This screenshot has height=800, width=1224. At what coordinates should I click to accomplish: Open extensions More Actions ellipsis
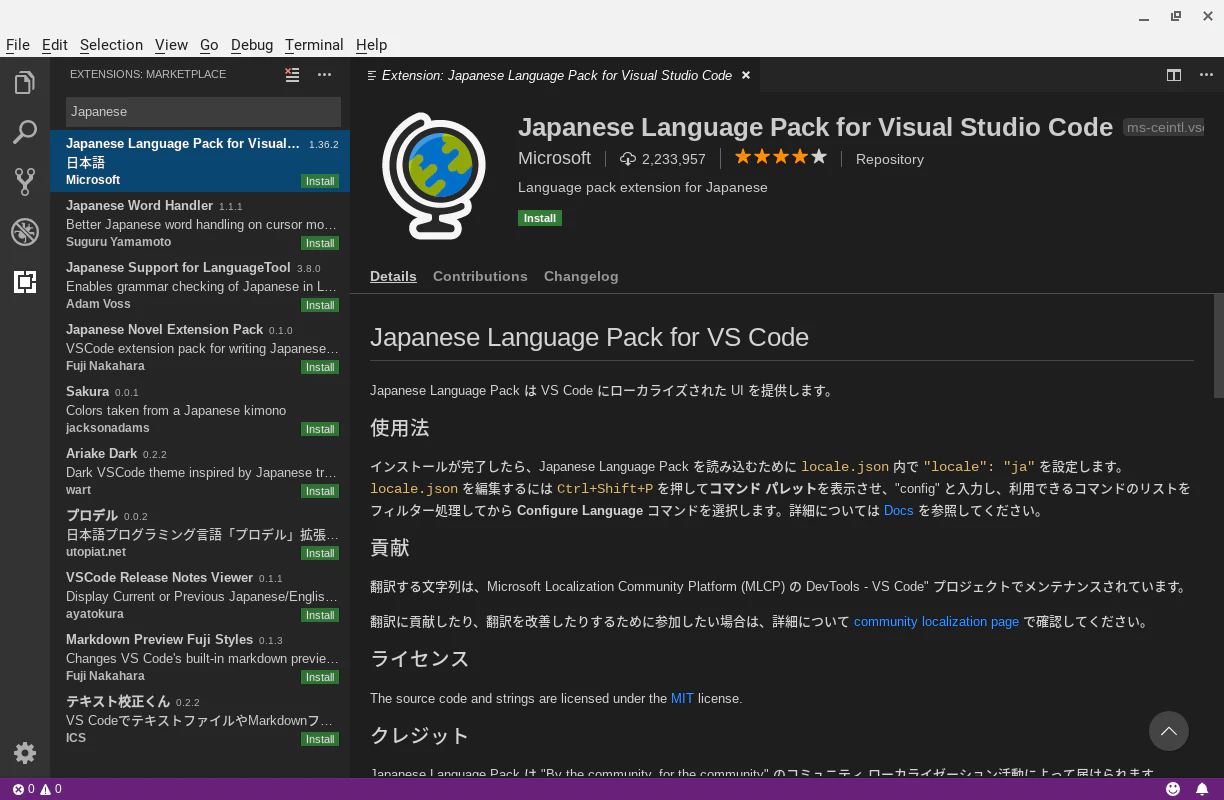tap(324, 74)
